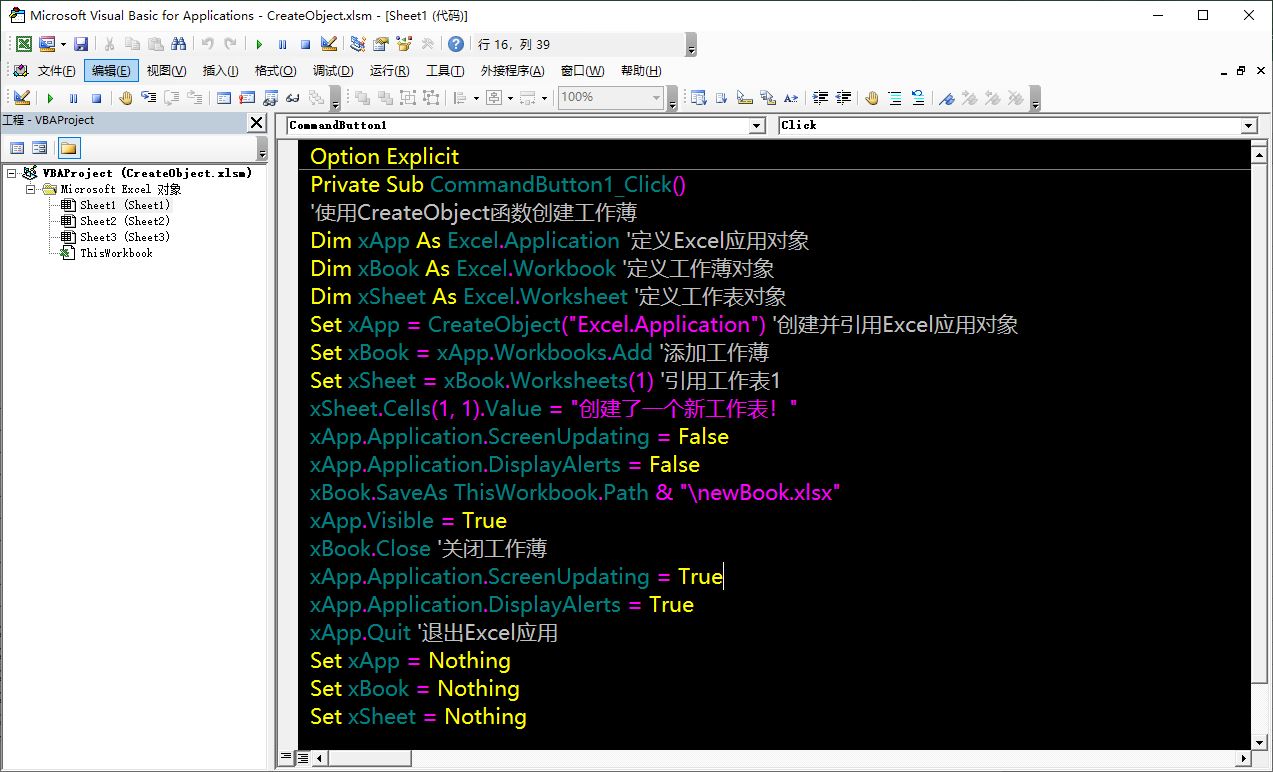This screenshot has width=1273, height=772.
Task: Select the View Object icon in Project Explorer
Action: pyautogui.click(x=37, y=146)
